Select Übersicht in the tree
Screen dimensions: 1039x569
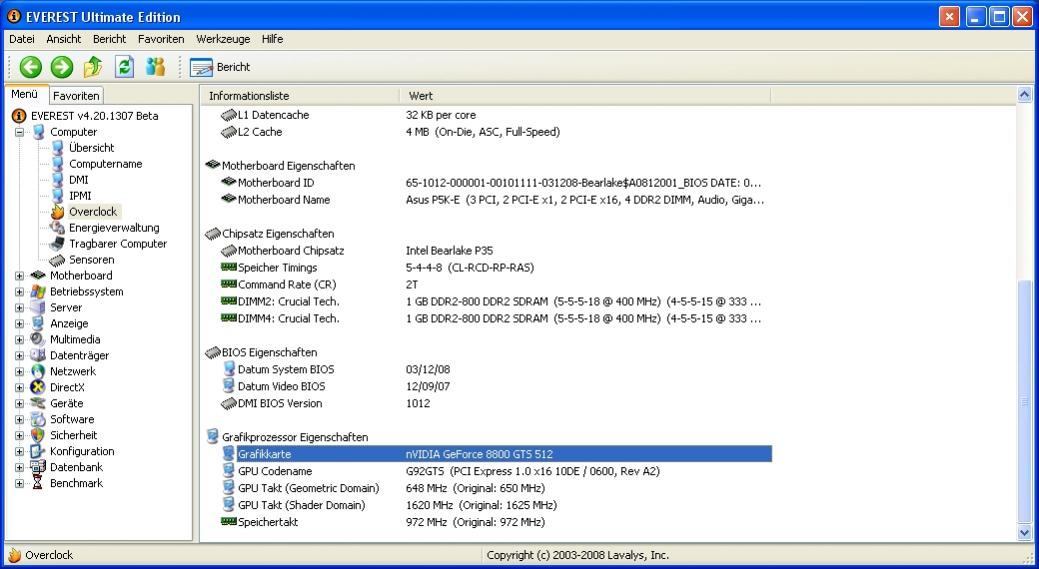coord(91,148)
